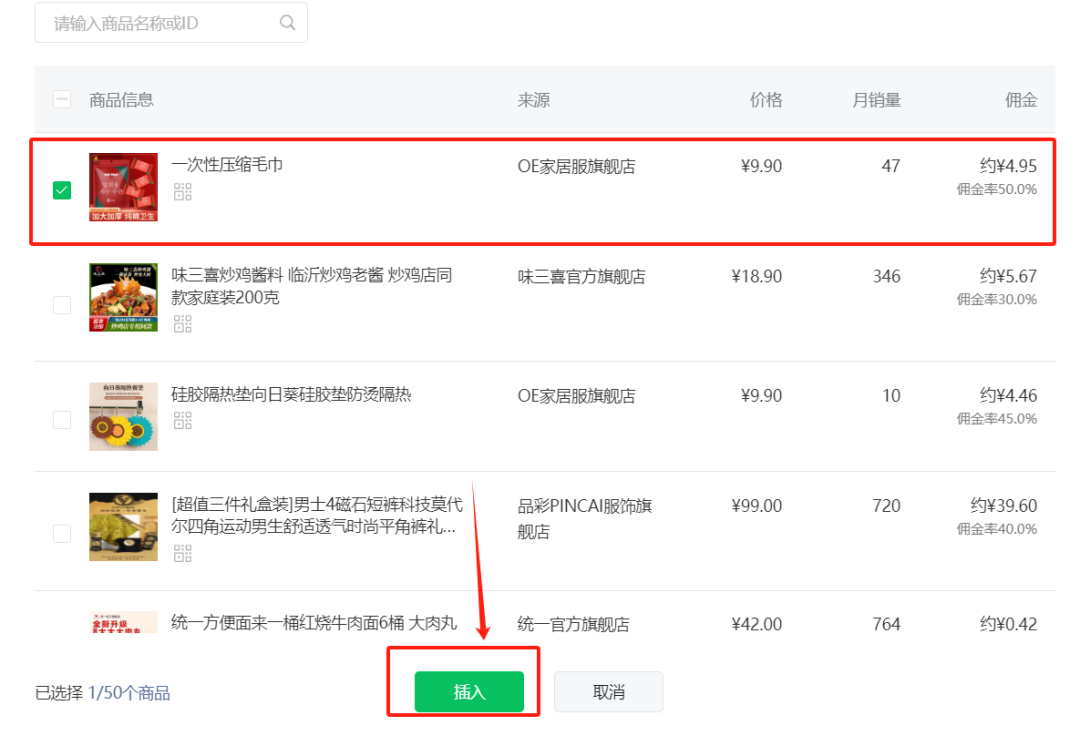Select the 味三喜炒鸡酱料 checkbox
Viewport: 1080px width, 746px height.
[61, 305]
